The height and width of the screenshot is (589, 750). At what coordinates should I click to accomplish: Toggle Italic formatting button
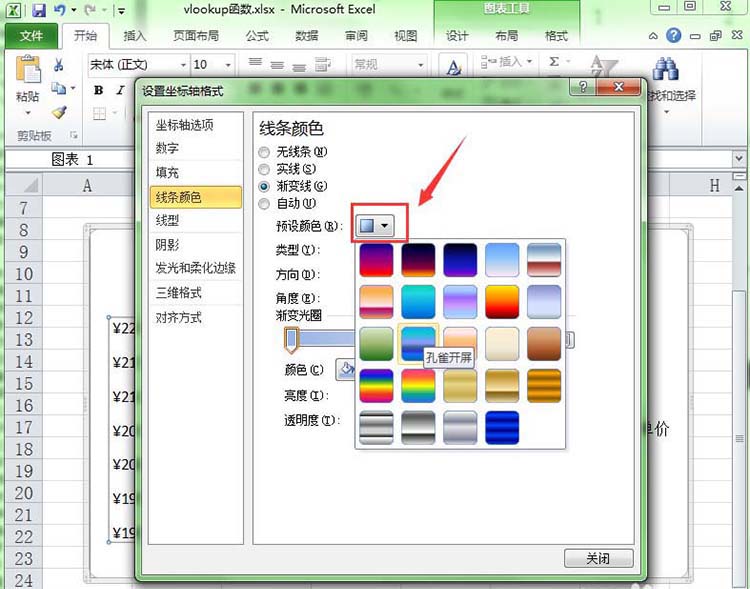click(x=120, y=90)
